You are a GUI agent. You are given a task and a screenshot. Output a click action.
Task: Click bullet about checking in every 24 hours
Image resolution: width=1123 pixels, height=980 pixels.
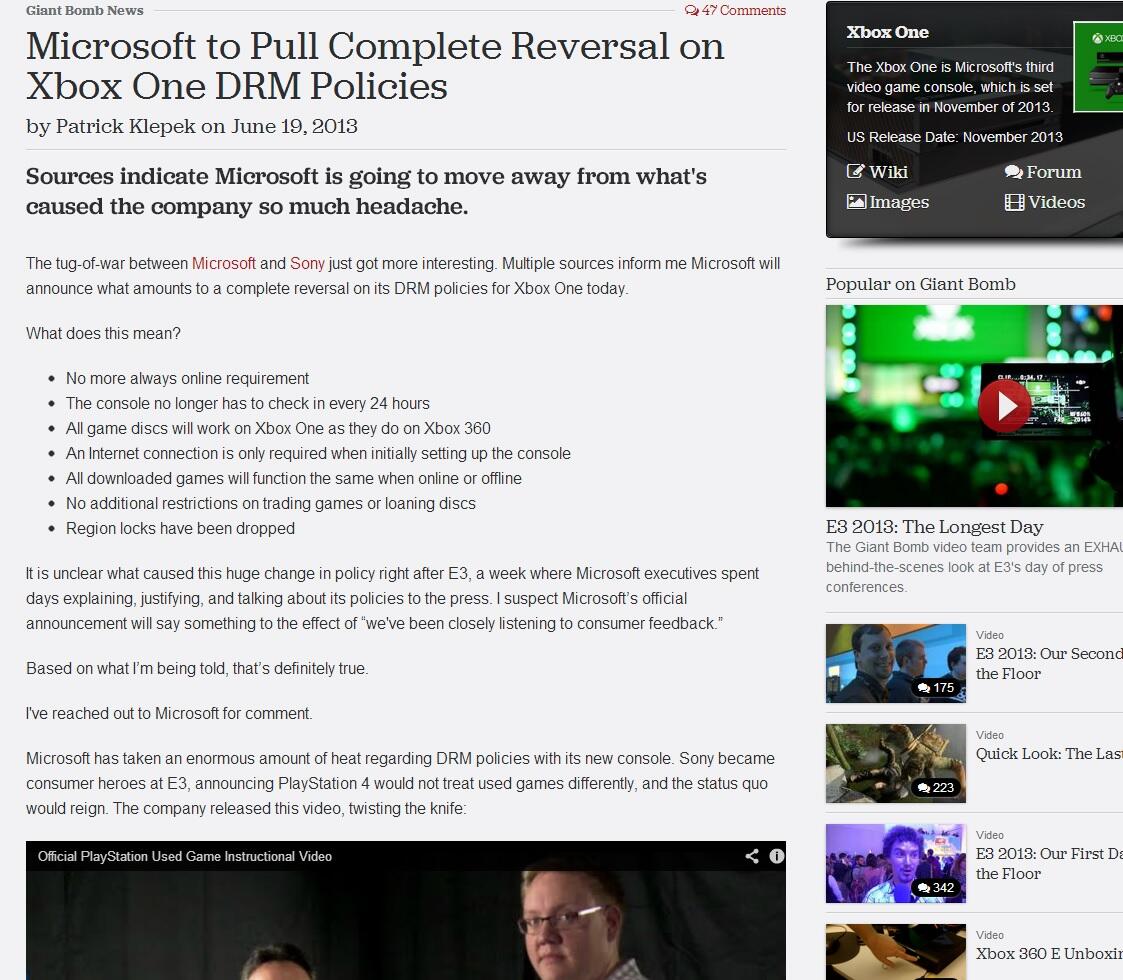tap(248, 403)
